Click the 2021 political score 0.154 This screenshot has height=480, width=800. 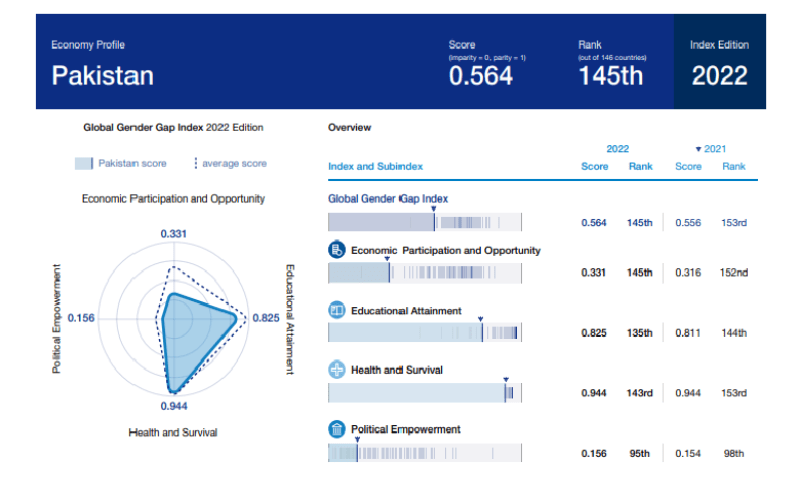coord(688,453)
